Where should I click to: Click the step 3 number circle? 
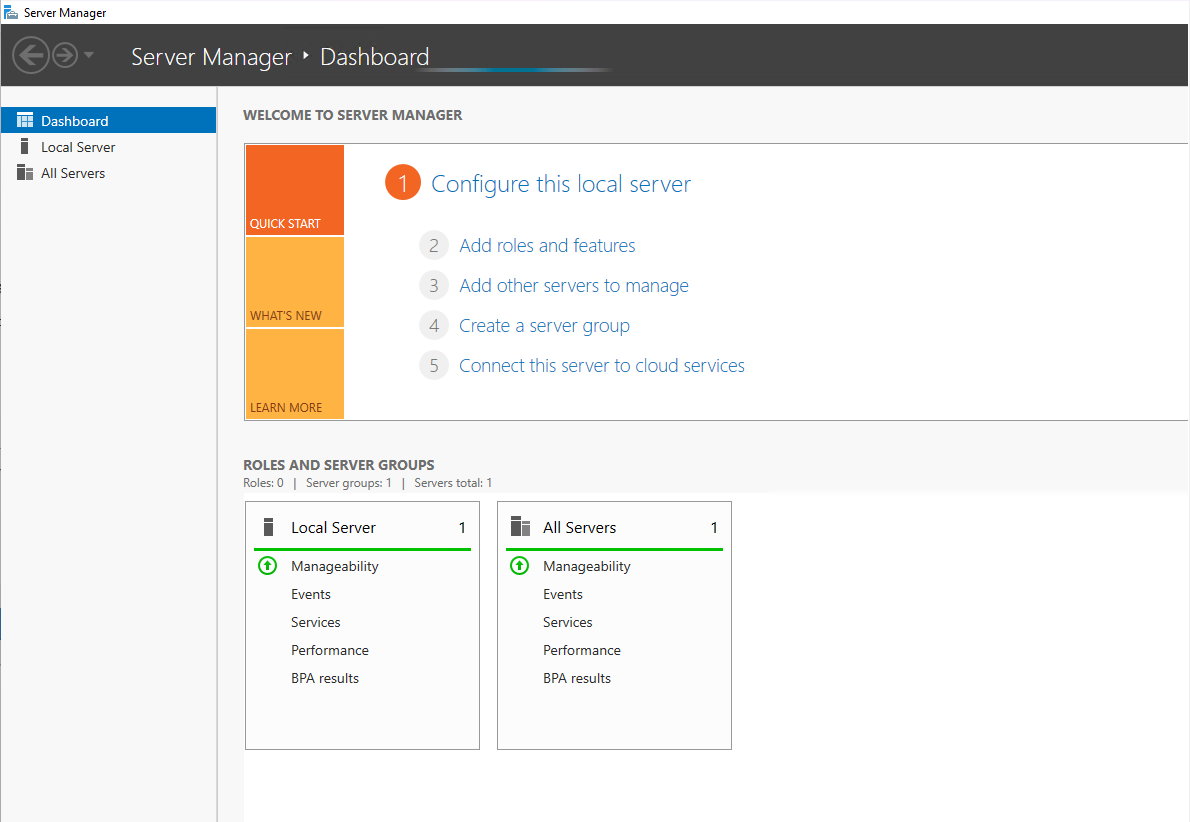(x=434, y=285)
